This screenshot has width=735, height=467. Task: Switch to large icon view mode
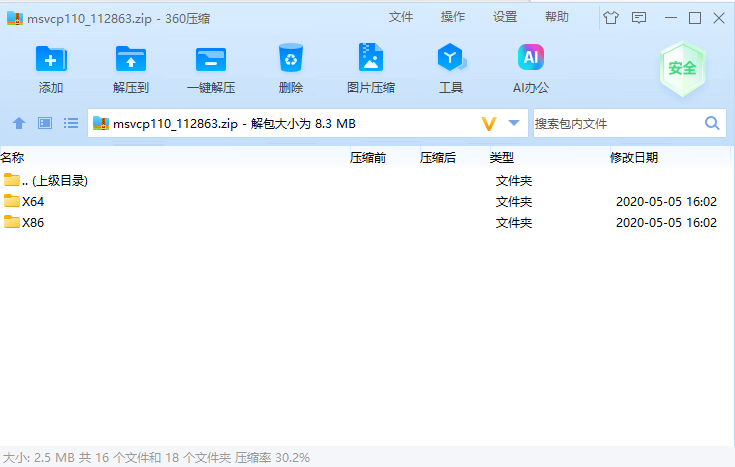(45, 123)
